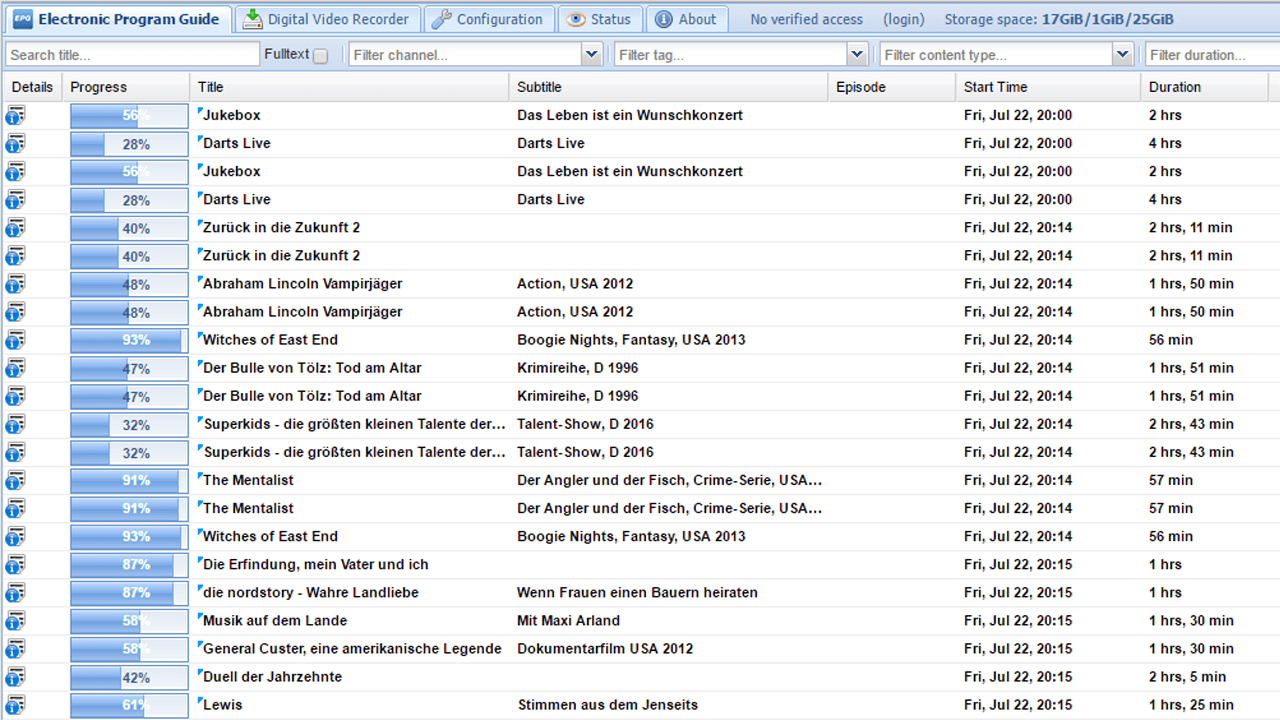Viewport: 1280px width, 720px height.
Task: Click the Search title input field
Action: (132, 55)
